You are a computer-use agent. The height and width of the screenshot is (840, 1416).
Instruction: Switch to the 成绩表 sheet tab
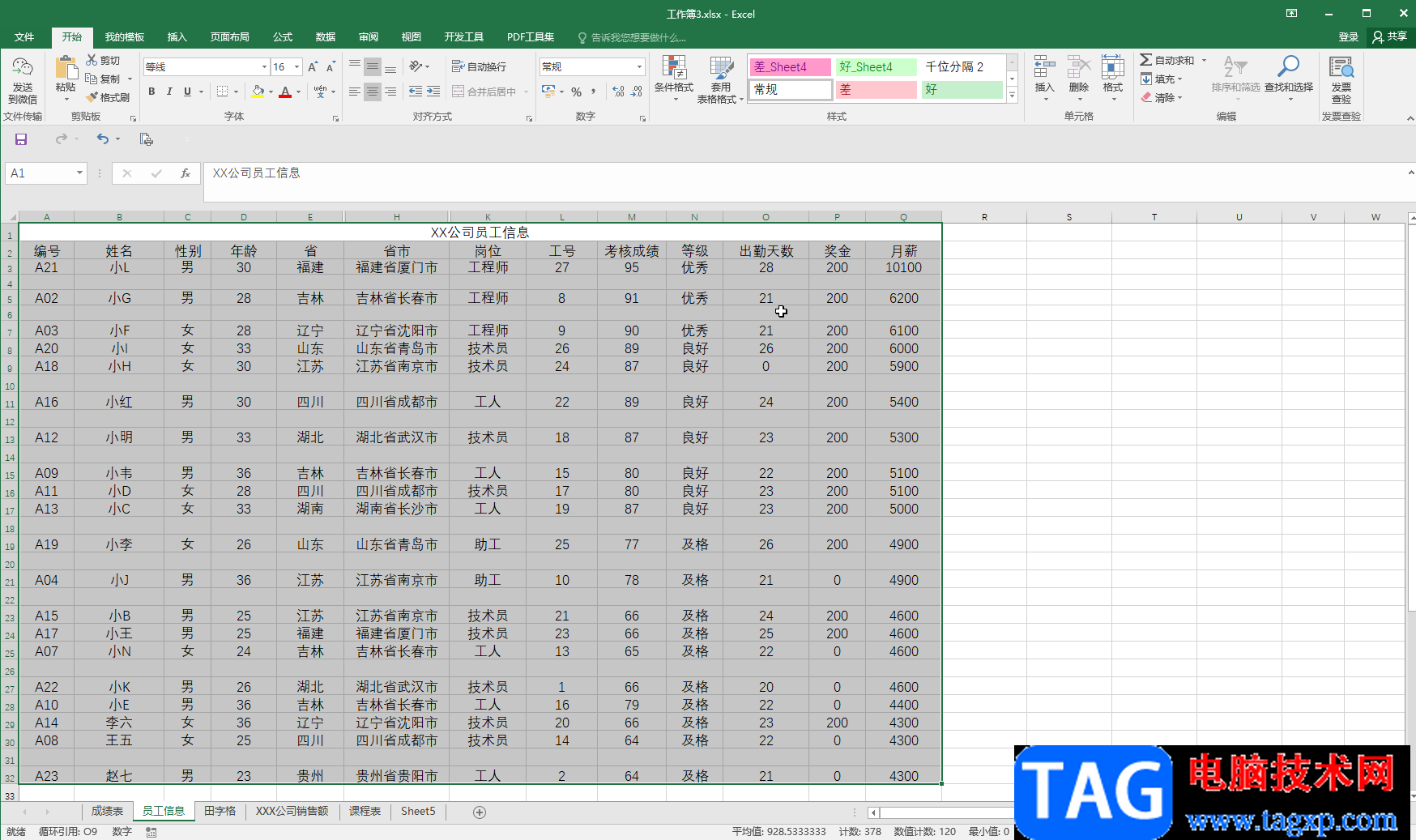(x=107, y=812)
